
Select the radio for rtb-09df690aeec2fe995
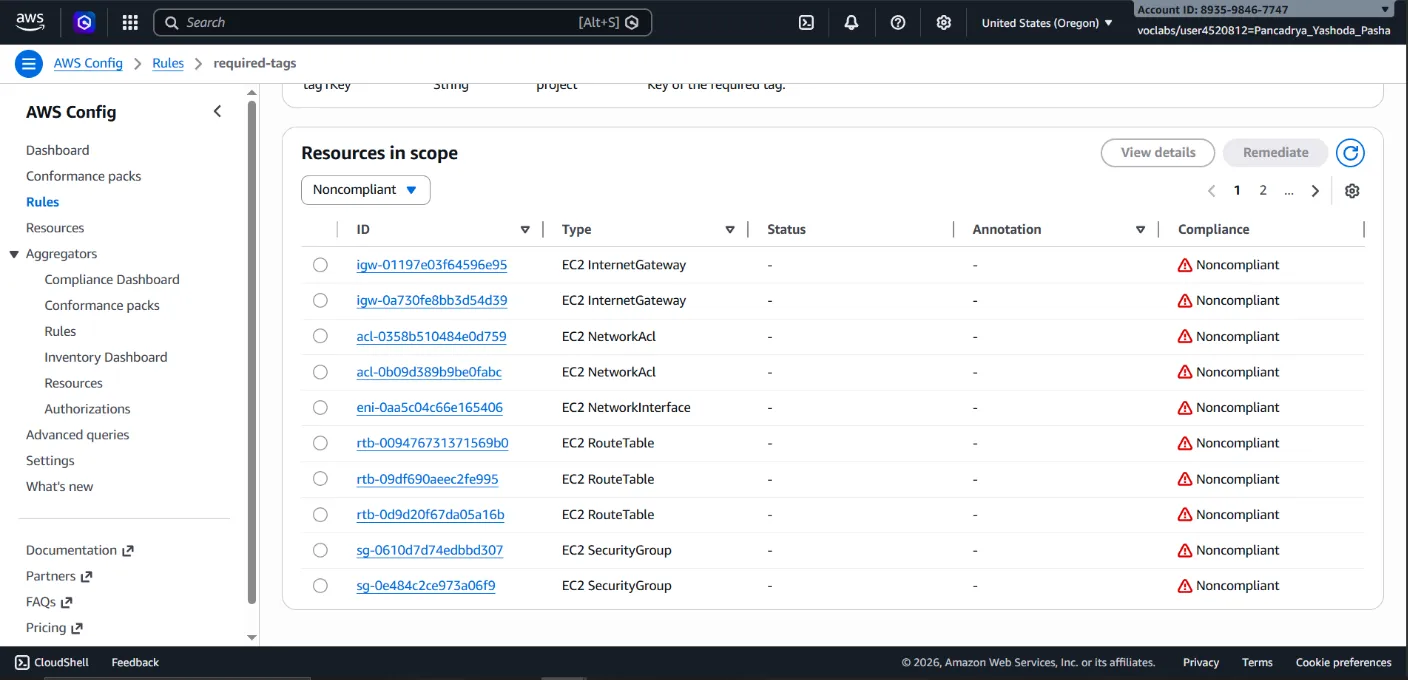320,479
